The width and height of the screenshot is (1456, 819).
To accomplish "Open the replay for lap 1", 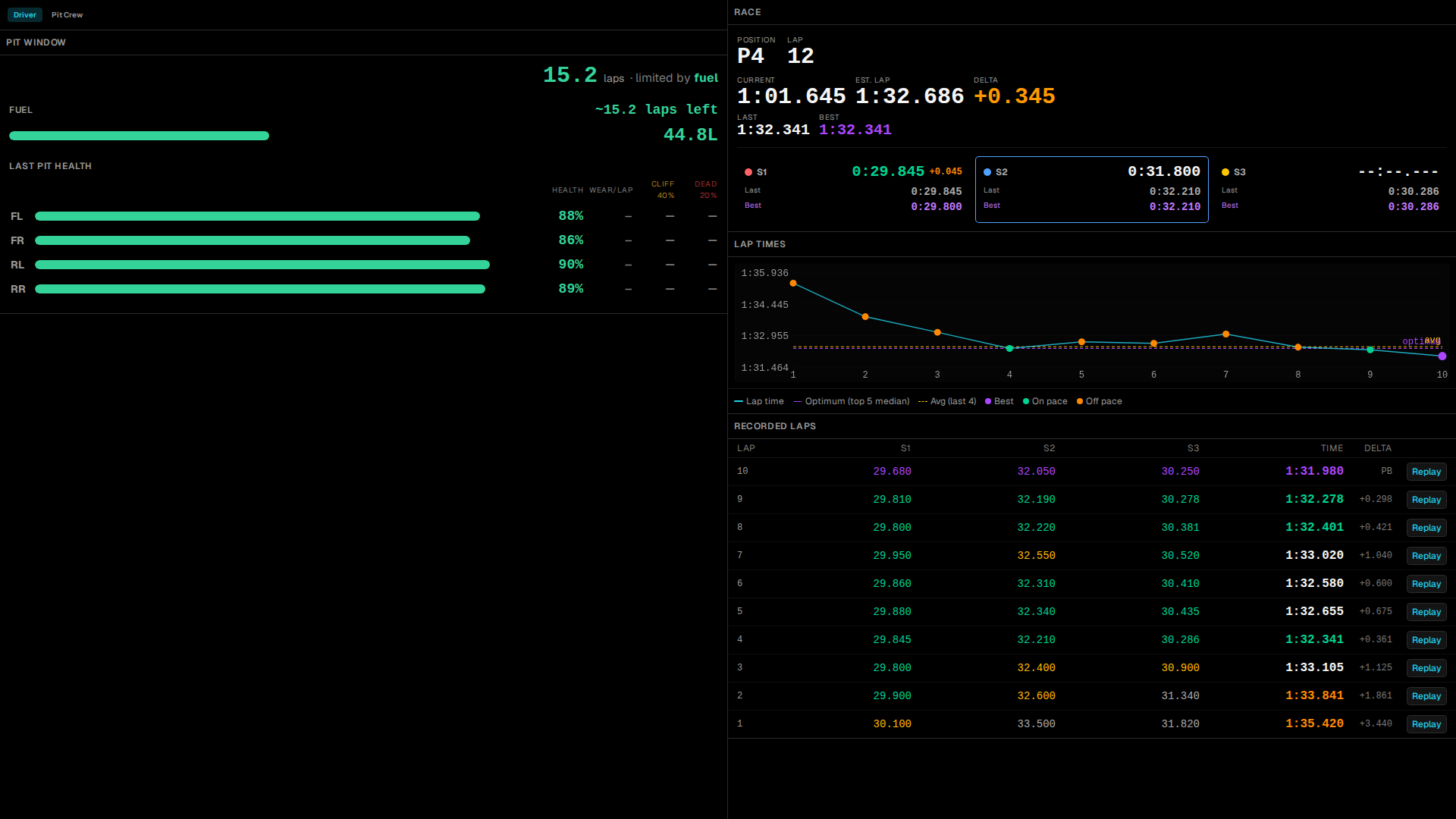I will point(1426,724).
